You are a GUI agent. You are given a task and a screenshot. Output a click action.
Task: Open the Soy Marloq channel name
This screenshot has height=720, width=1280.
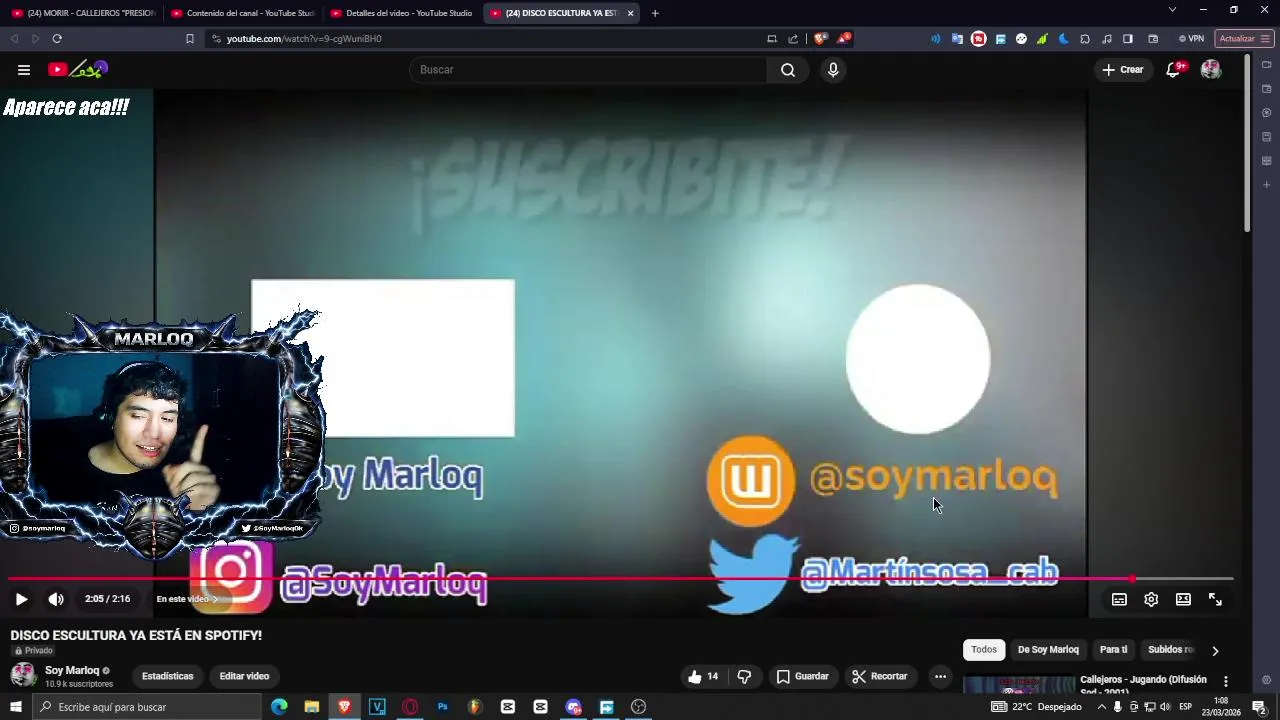pos(72,670)
